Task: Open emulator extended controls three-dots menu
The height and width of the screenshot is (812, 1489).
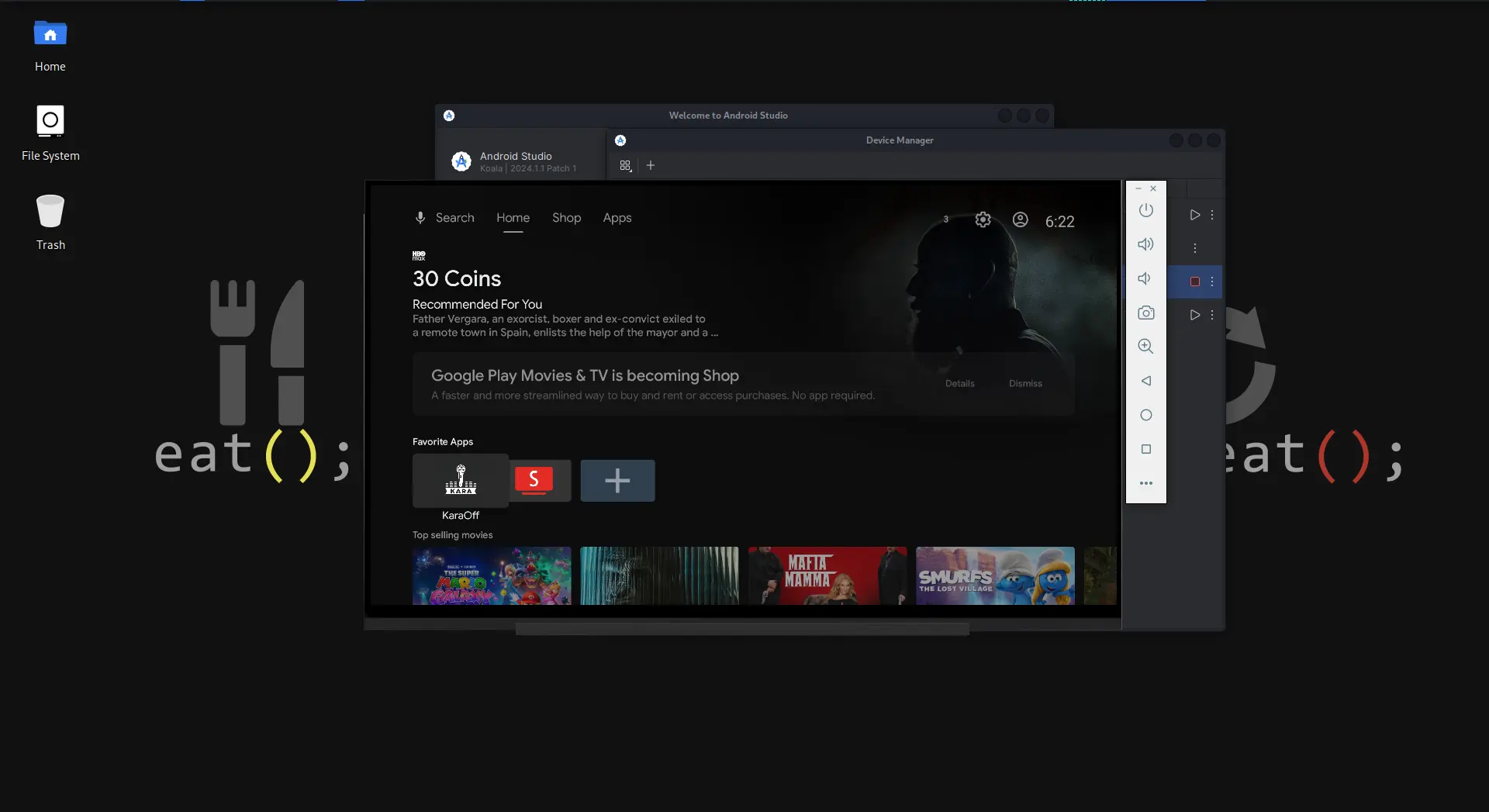Action: 1146,483
